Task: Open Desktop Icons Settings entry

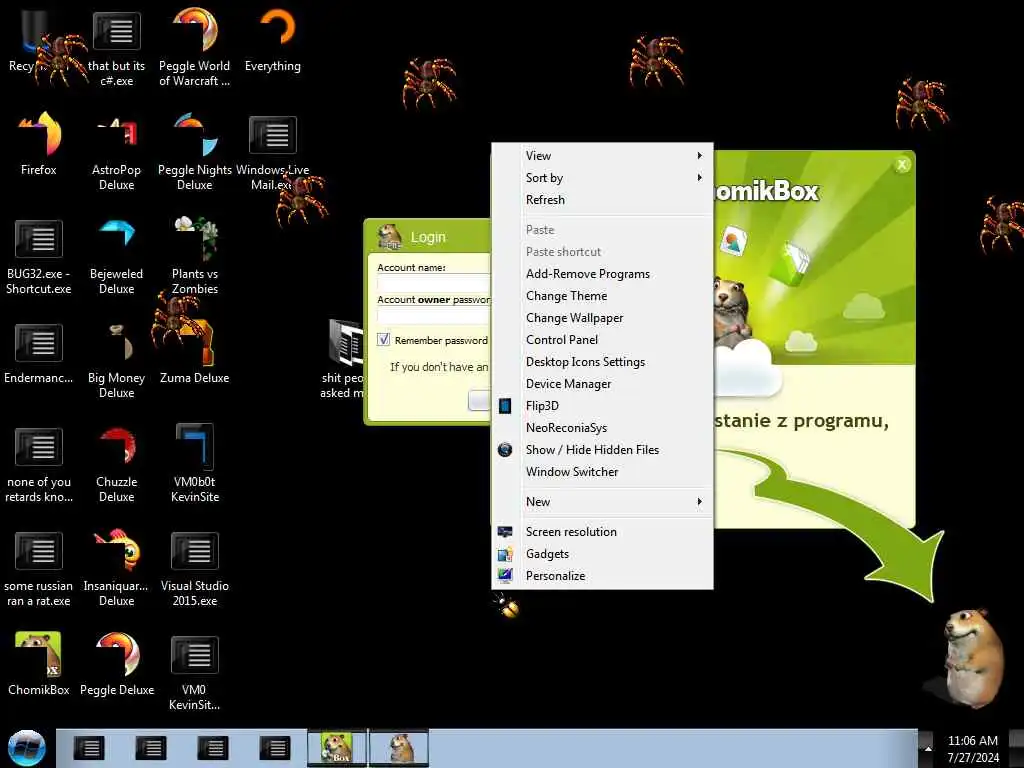Action: (602, 362)
